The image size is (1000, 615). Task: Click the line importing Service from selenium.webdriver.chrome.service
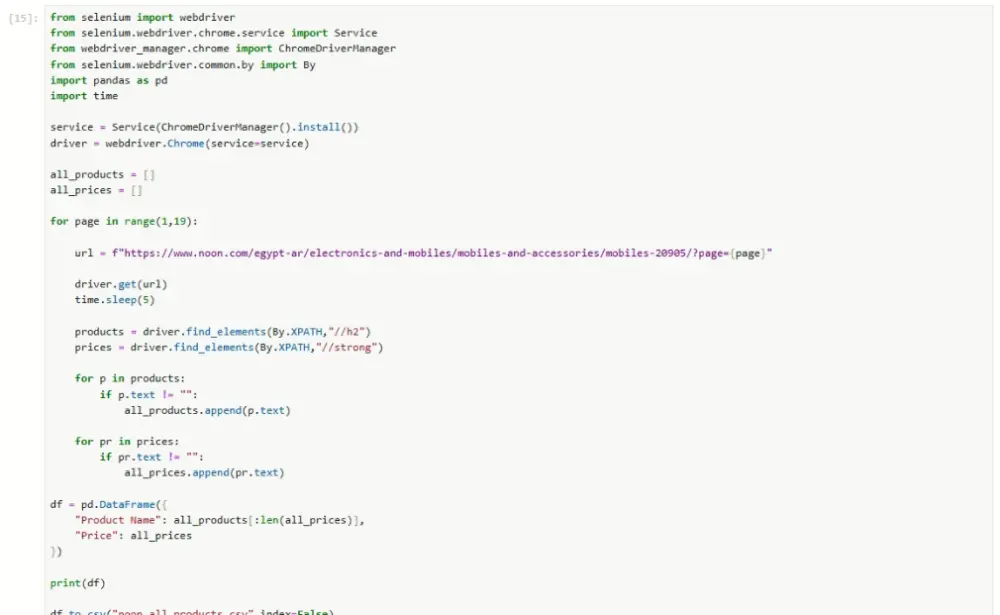[x=214, y=33]
